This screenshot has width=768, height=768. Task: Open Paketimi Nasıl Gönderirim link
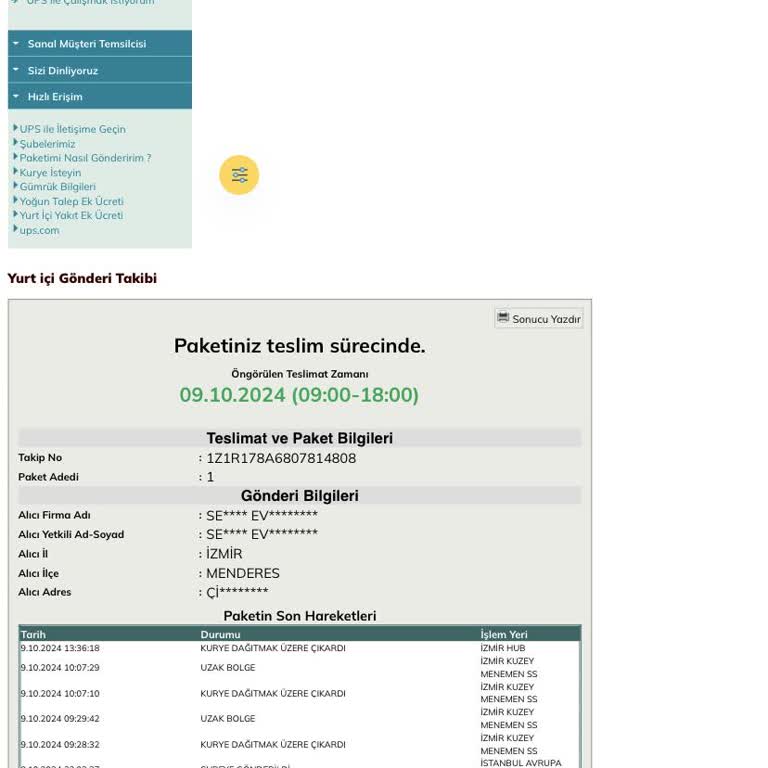pos(85,158)
